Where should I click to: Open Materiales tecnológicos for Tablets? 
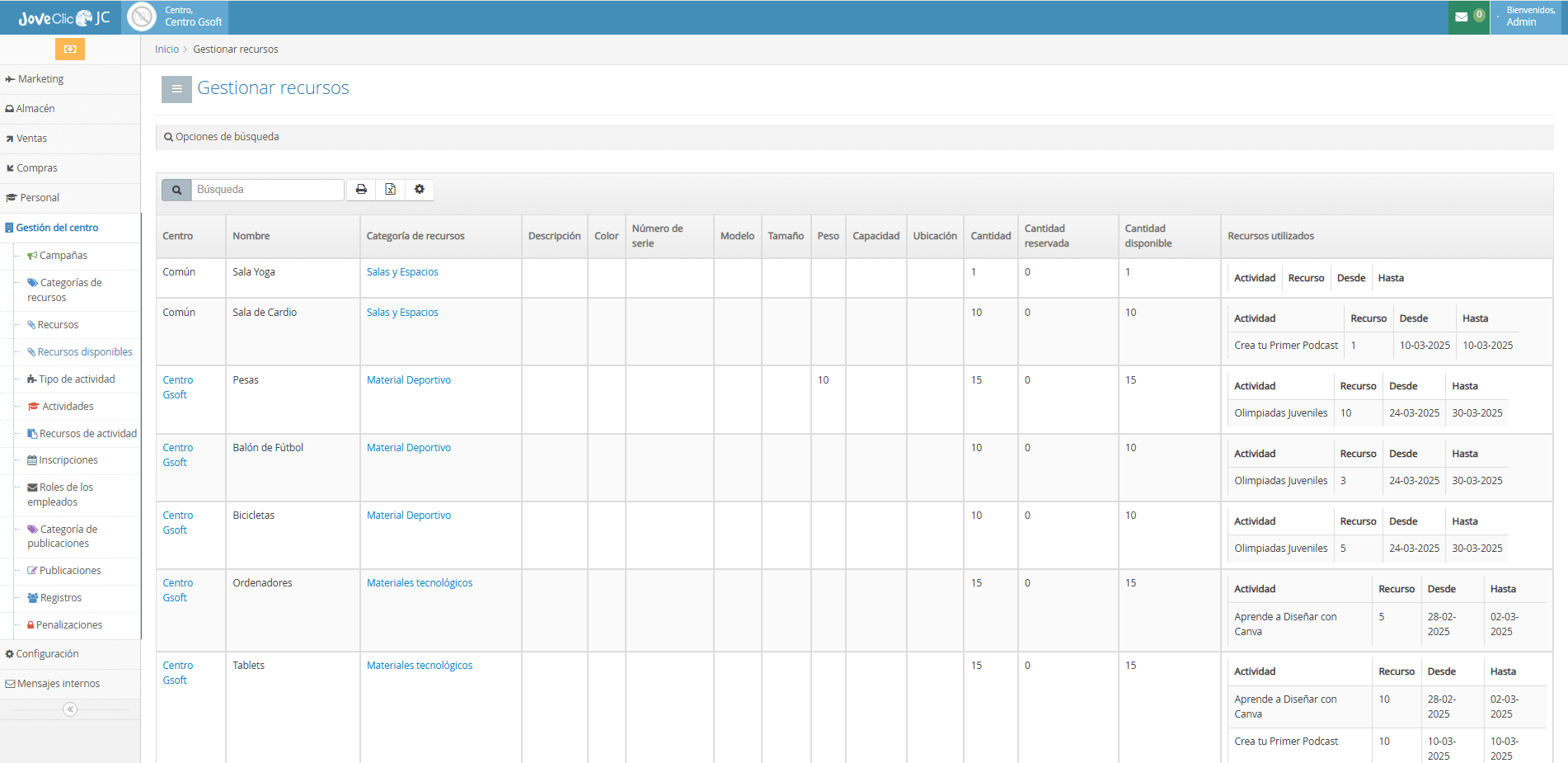[x=420, y=666]
